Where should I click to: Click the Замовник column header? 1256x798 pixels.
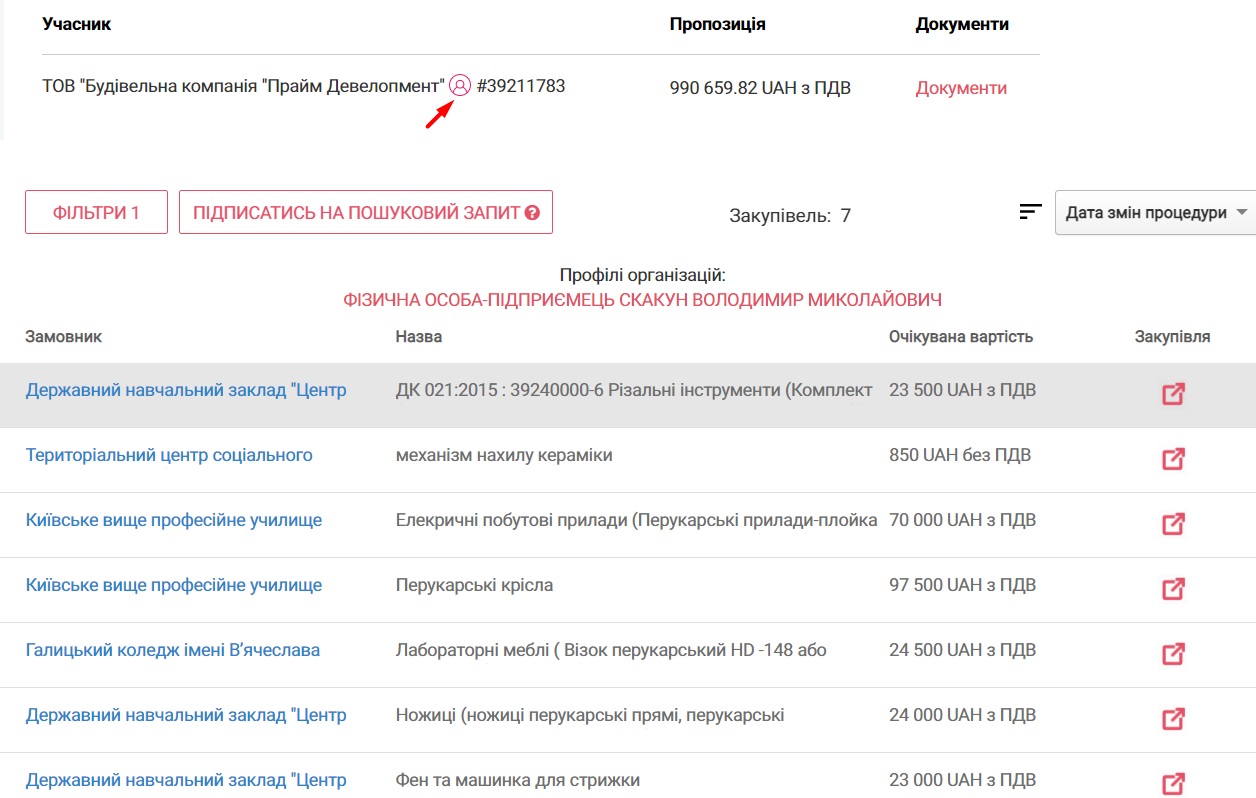(64, 337)
